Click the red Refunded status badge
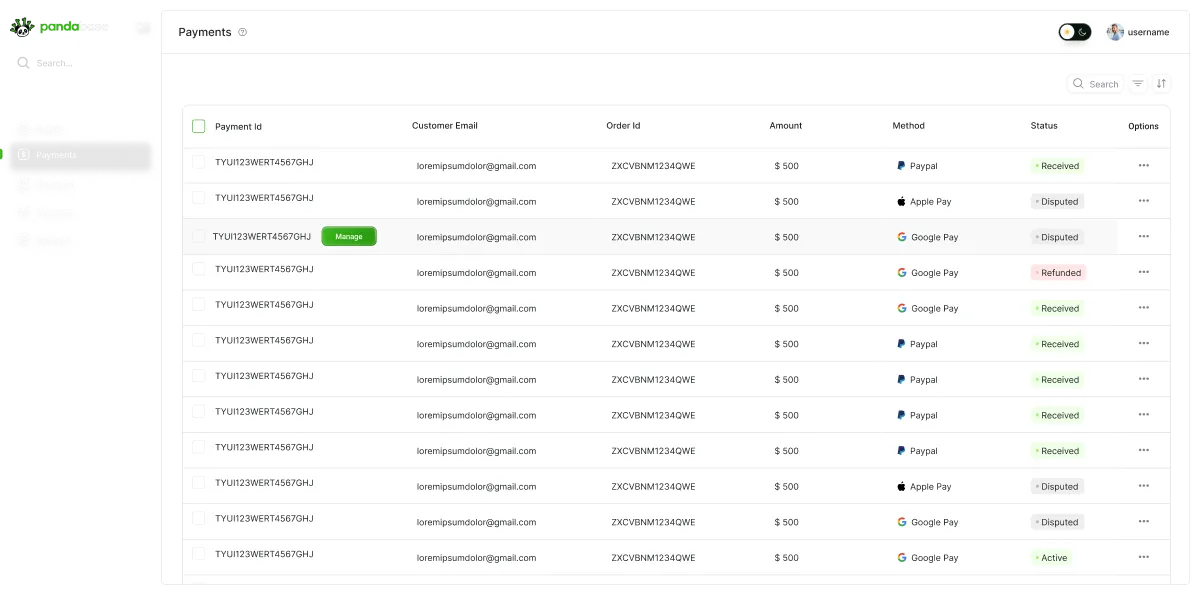This screenshot has width=1200, height=595. pyautogui.click(x=1058, y=272)
